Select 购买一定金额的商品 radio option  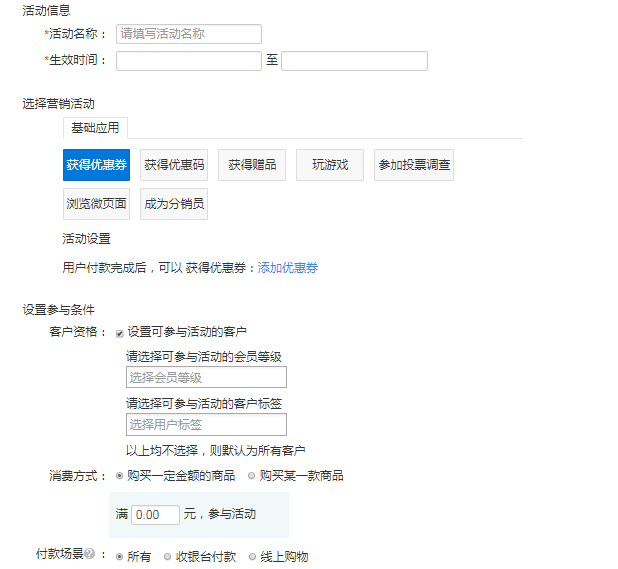121,476
